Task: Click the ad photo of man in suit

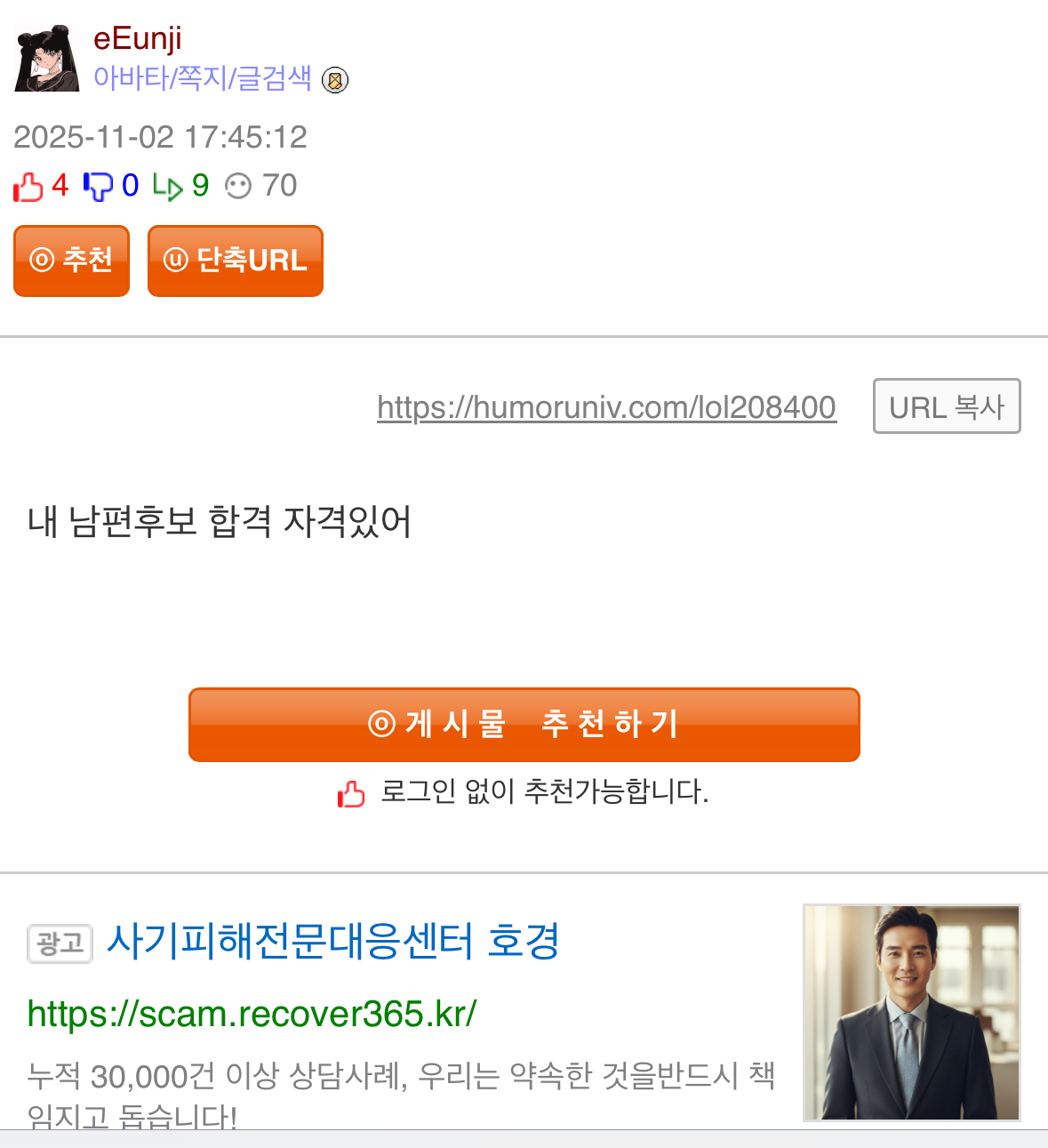Action: click(912, 1013)
